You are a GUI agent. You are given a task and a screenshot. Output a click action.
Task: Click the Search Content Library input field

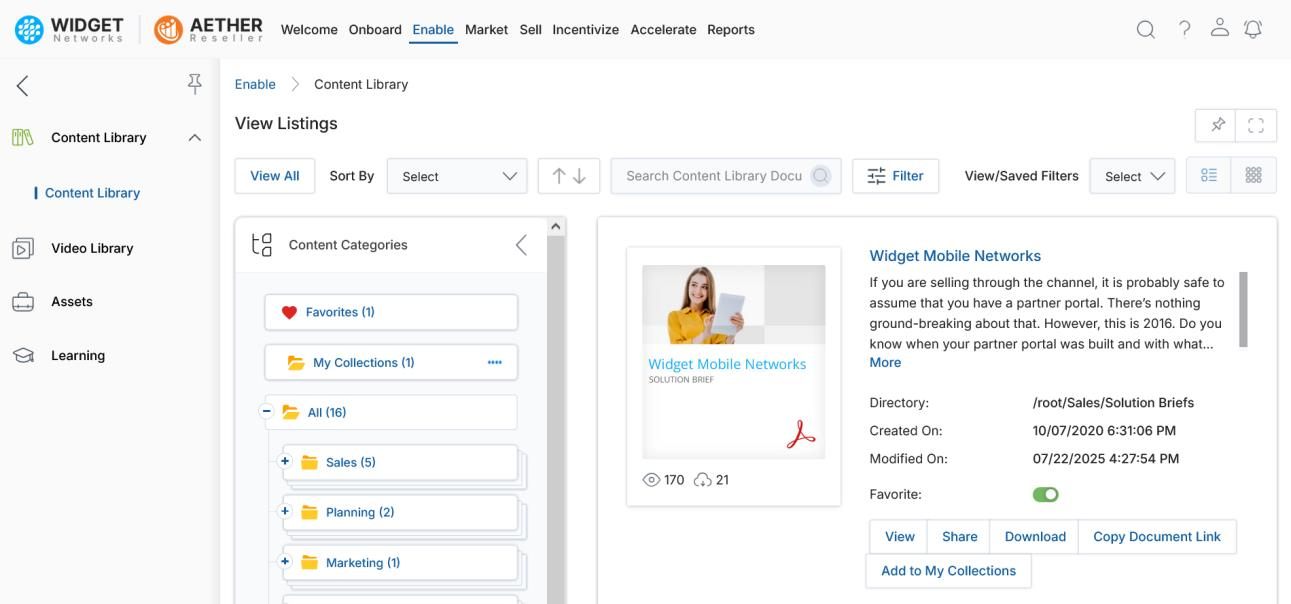(726, 176)
